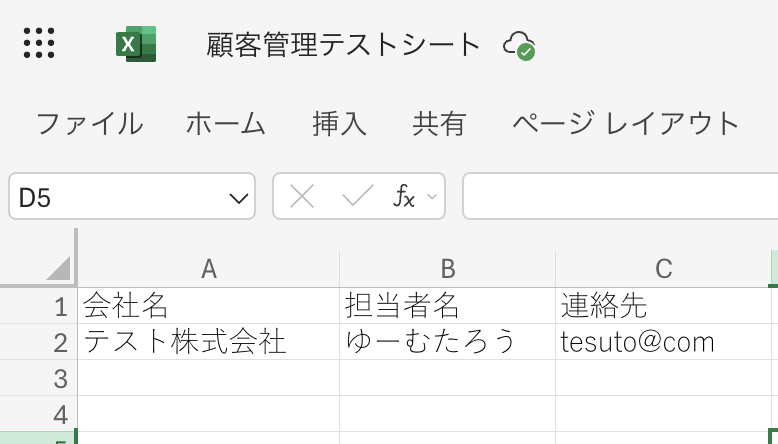Viewport: 778px width, 444px height.
Task: Click the select all corner triangle
Action: click(58, 268)
